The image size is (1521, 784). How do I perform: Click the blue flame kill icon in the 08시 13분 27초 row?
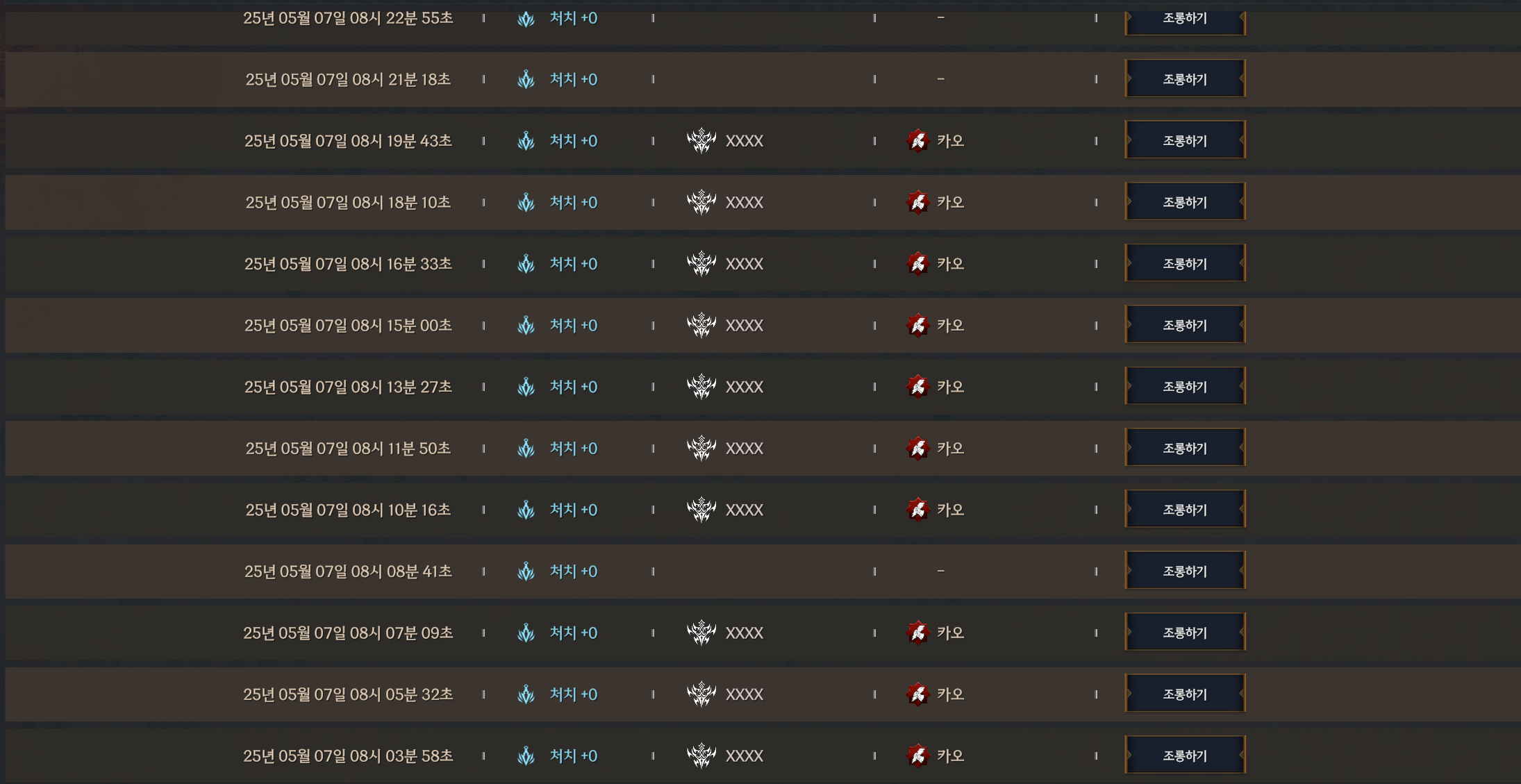526,387
